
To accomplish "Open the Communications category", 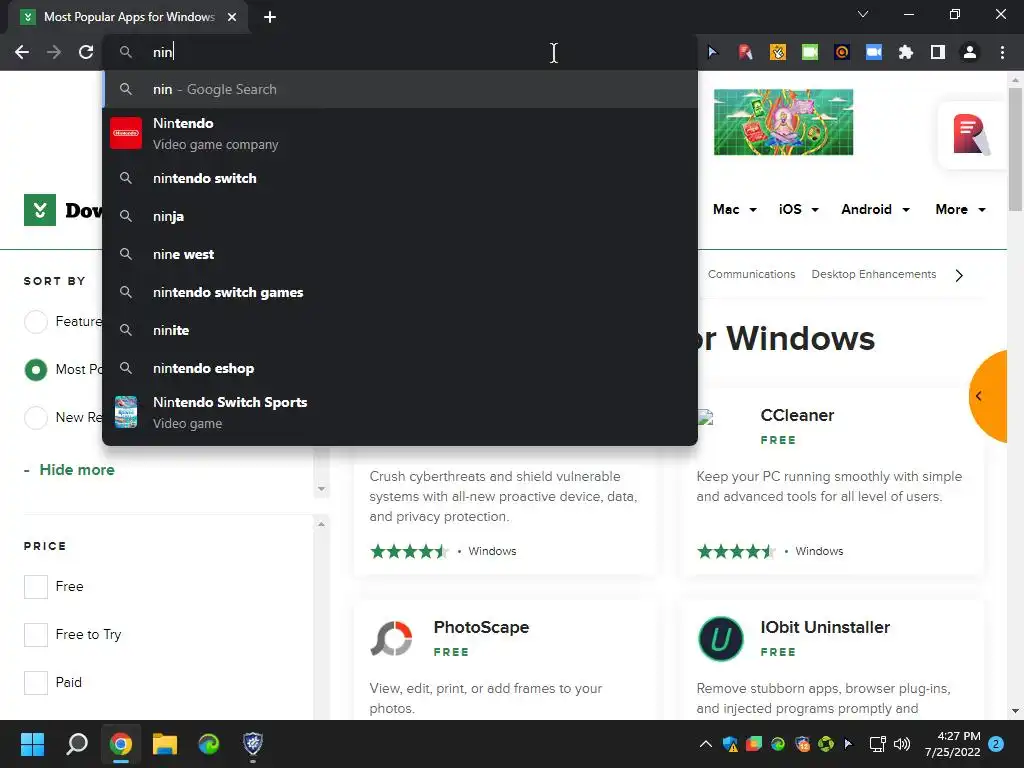I will 751,274.
